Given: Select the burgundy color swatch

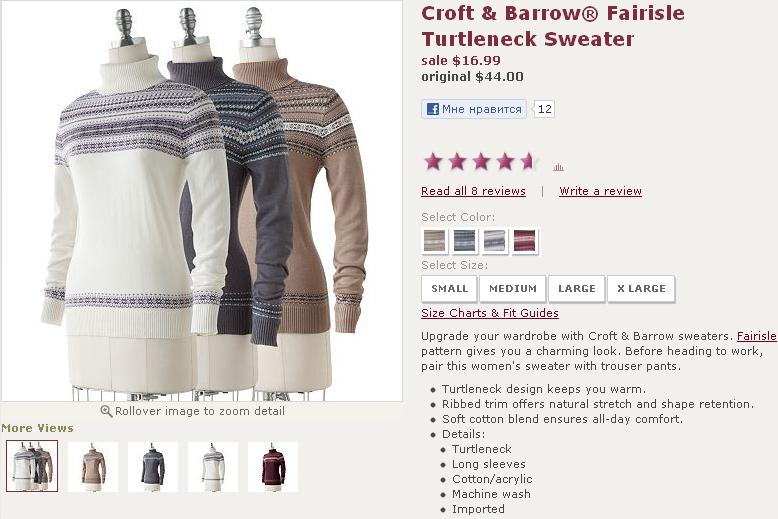Looking at the screenshot, I should pos(524,241).
